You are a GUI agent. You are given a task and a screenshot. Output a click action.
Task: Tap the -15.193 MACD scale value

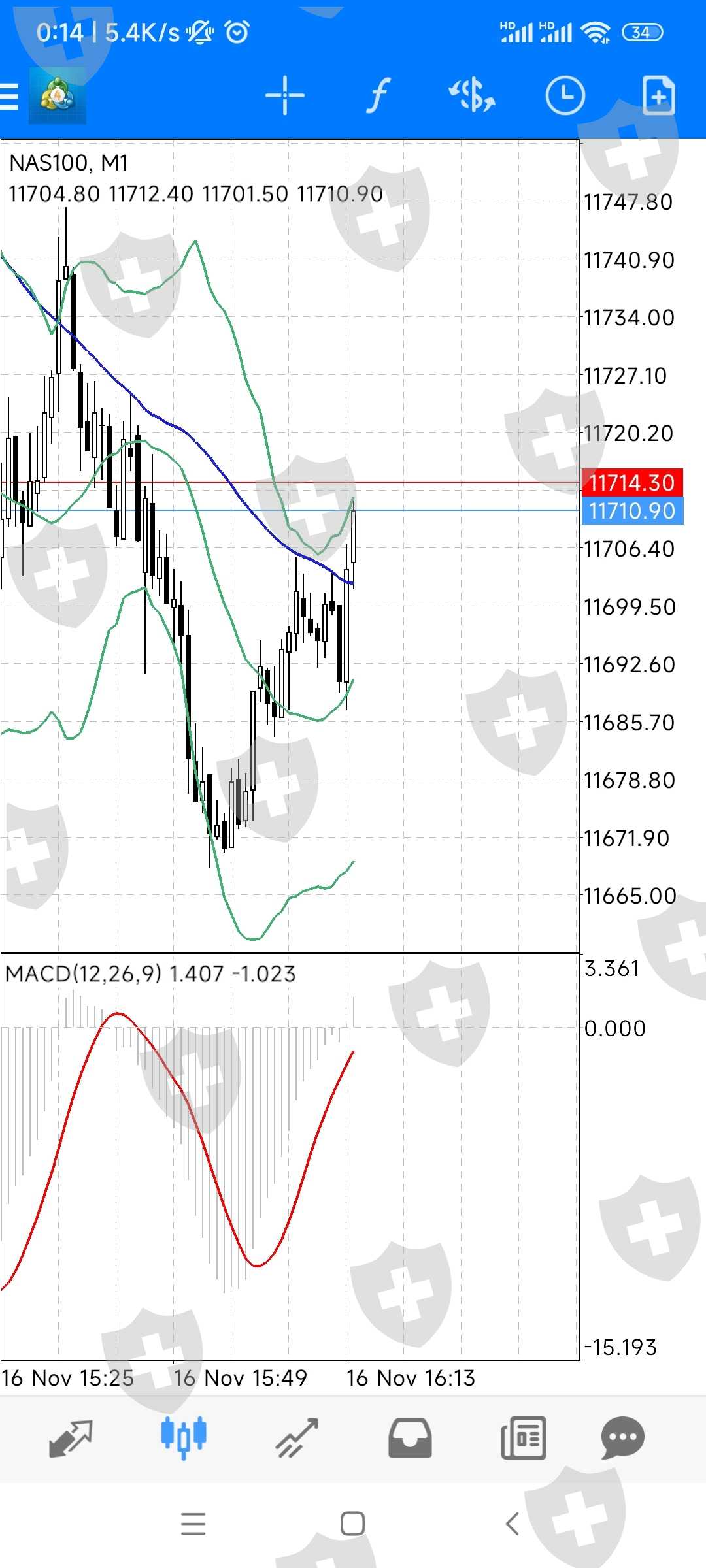[x=620, y=1347]
